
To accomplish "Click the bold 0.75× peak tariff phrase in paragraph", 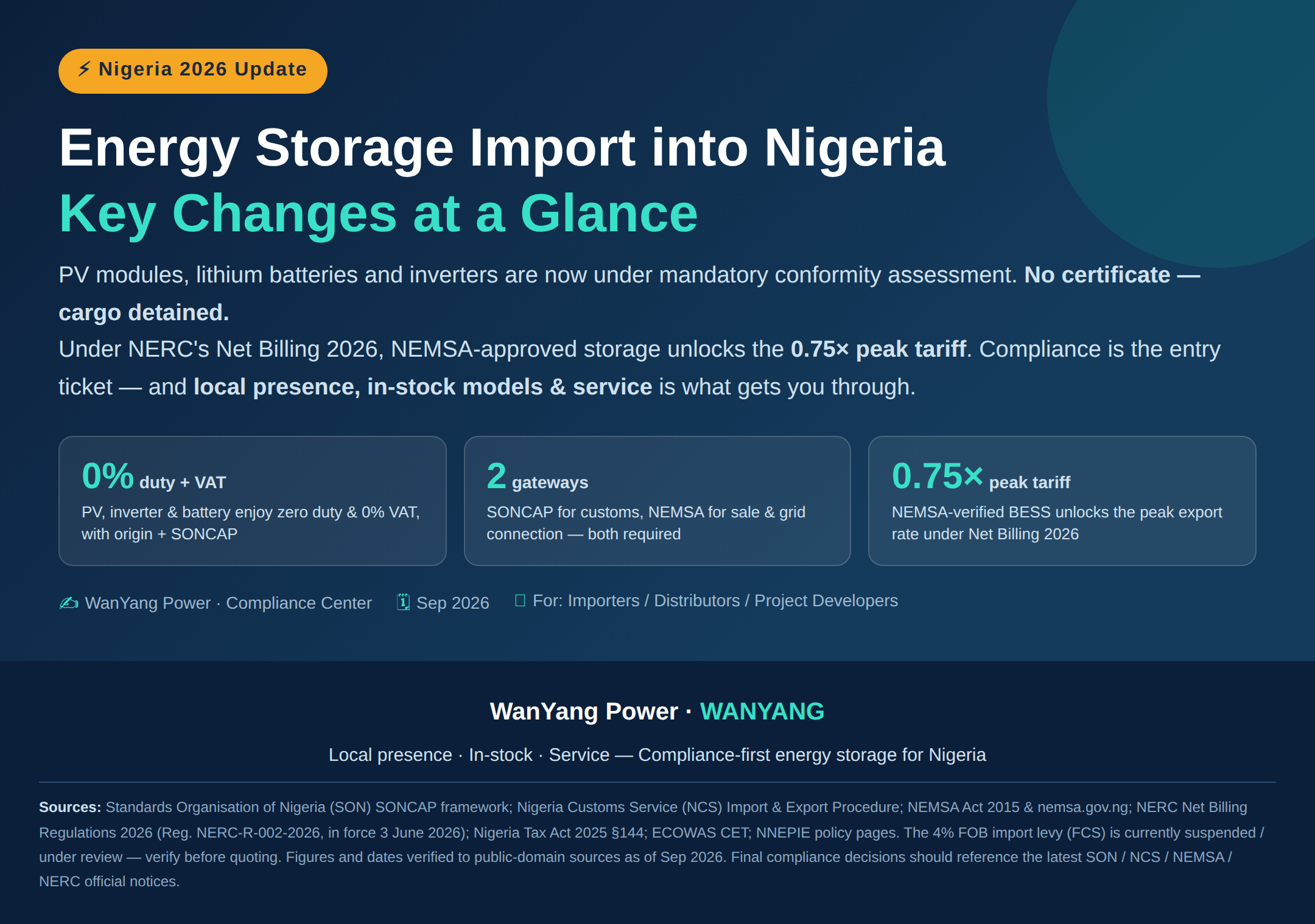I will tap(878, 349).
